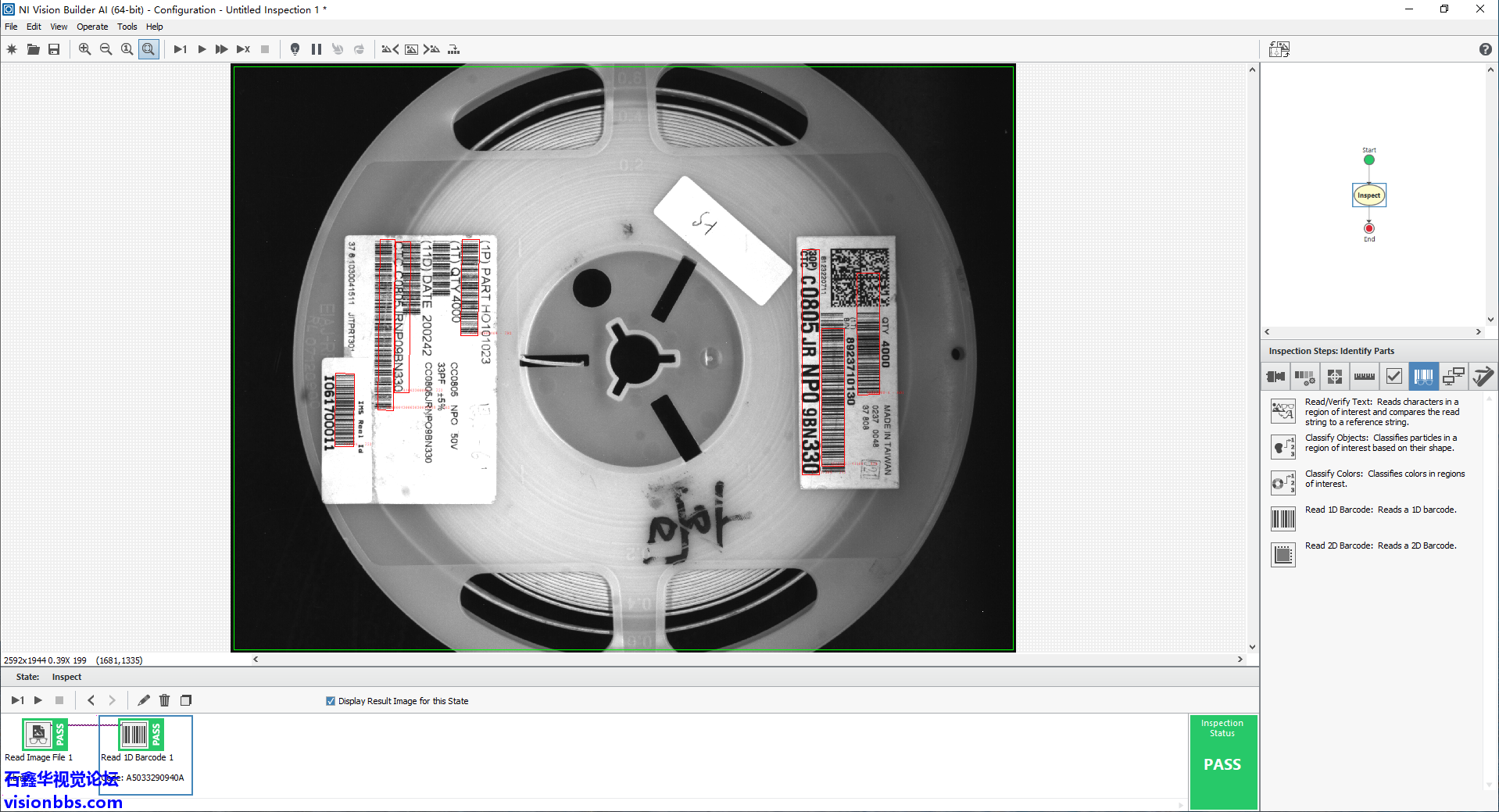Open the File menu
1499x812 pixels.
[x=11, y=27]
